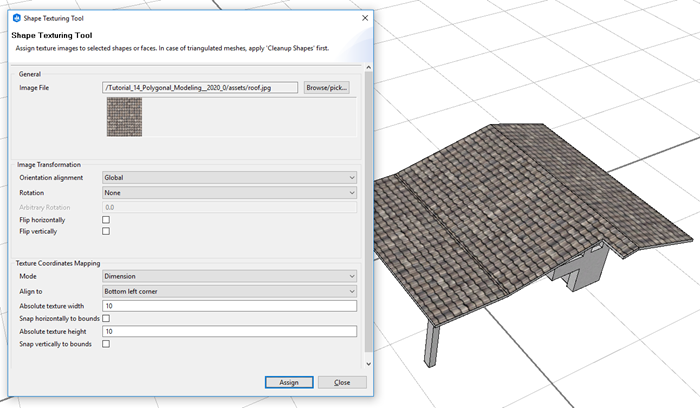Open the Orientation alignment dropdown

(229, 178)
